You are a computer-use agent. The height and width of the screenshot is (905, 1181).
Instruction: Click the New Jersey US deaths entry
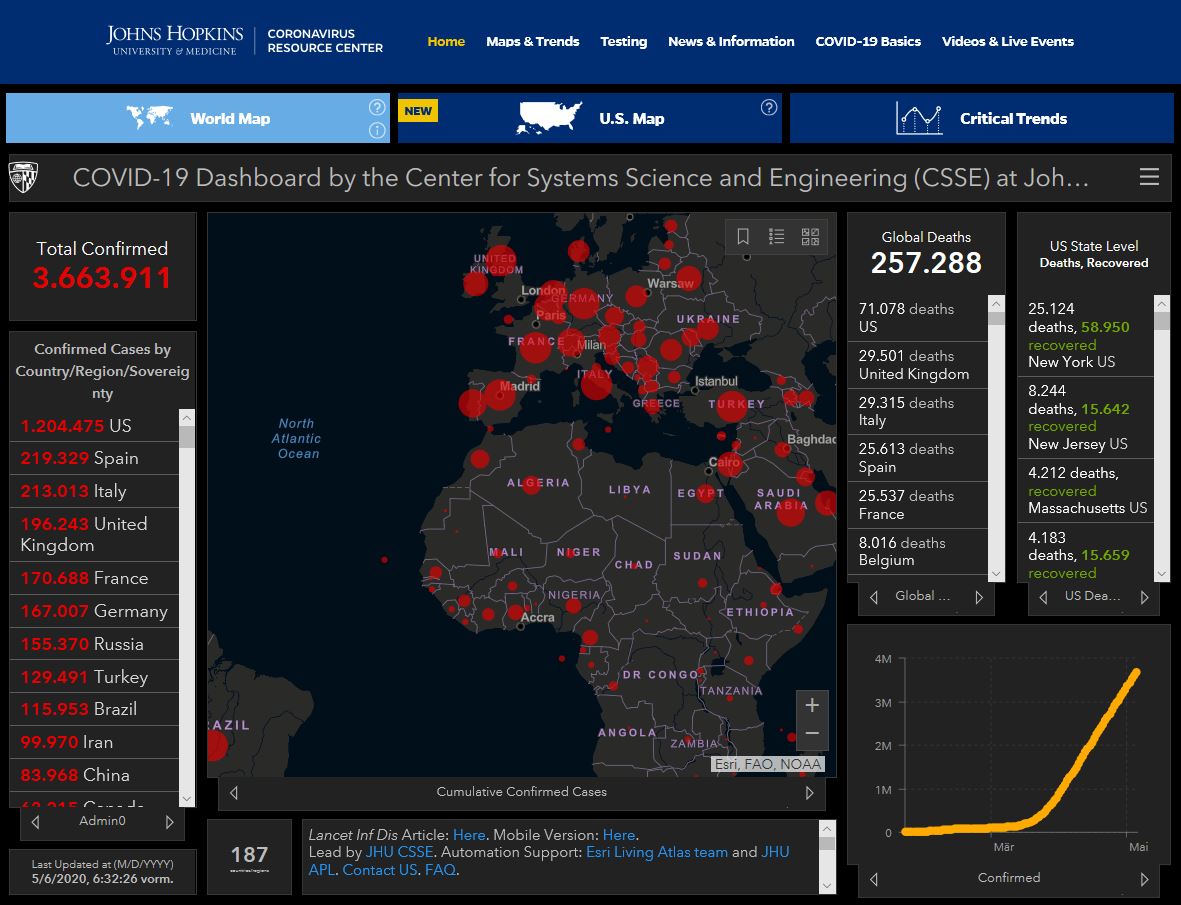point(1085,417)
